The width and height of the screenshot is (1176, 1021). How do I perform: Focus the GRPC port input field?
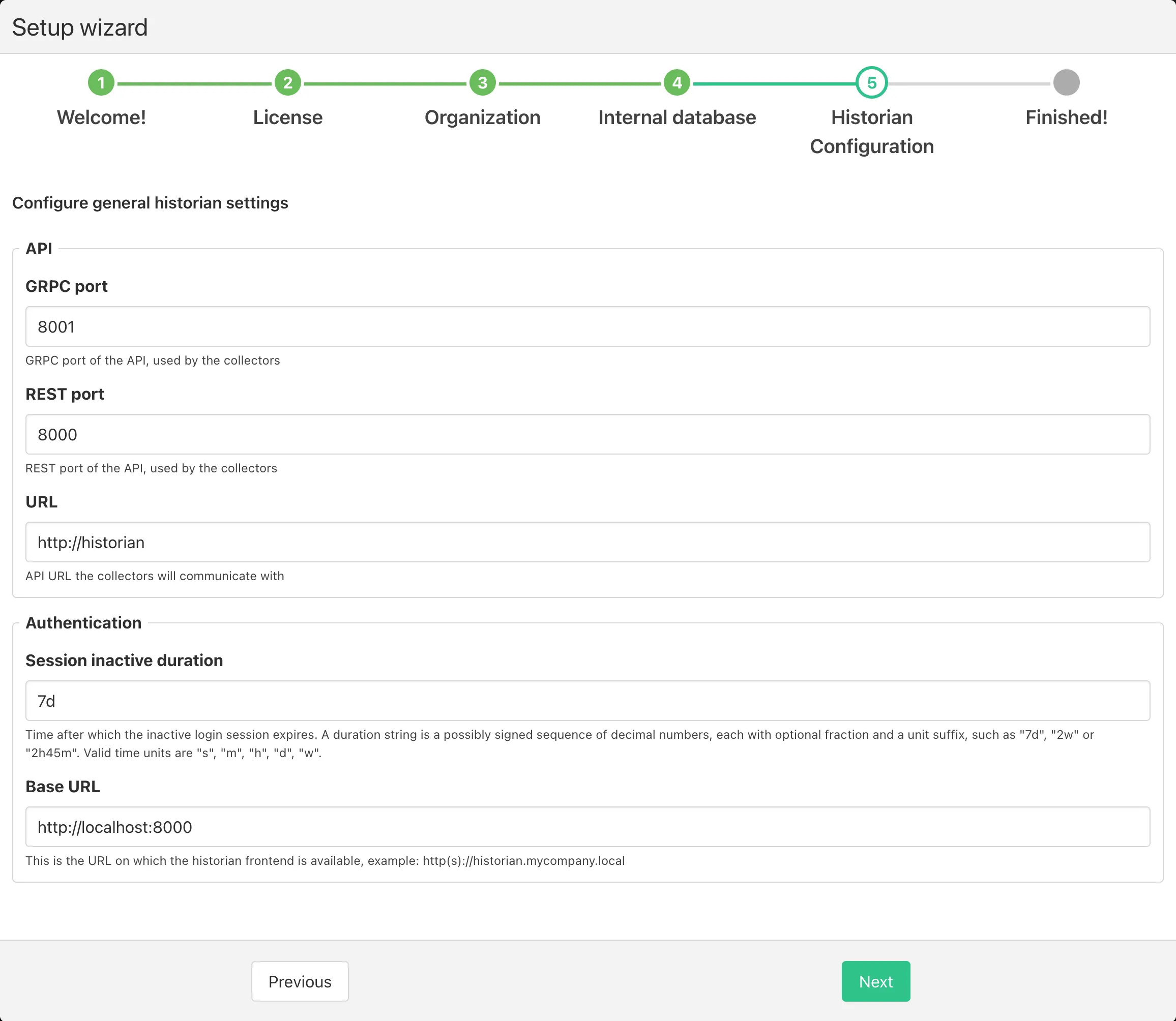pos(587,326)
